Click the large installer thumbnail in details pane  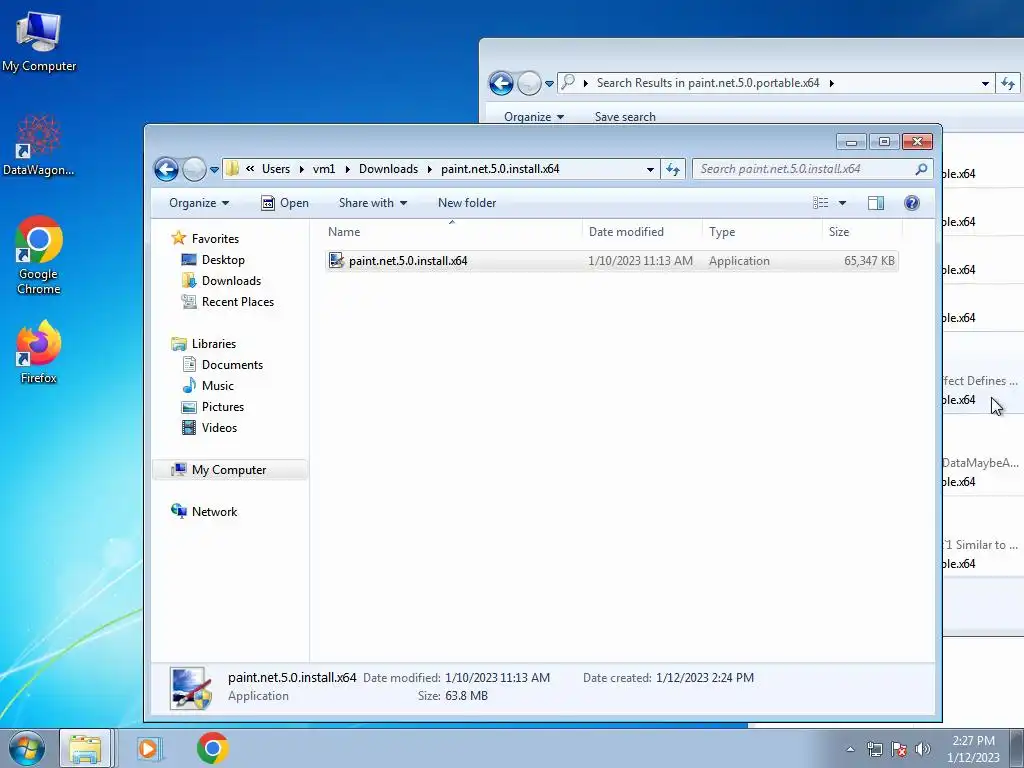191,688
